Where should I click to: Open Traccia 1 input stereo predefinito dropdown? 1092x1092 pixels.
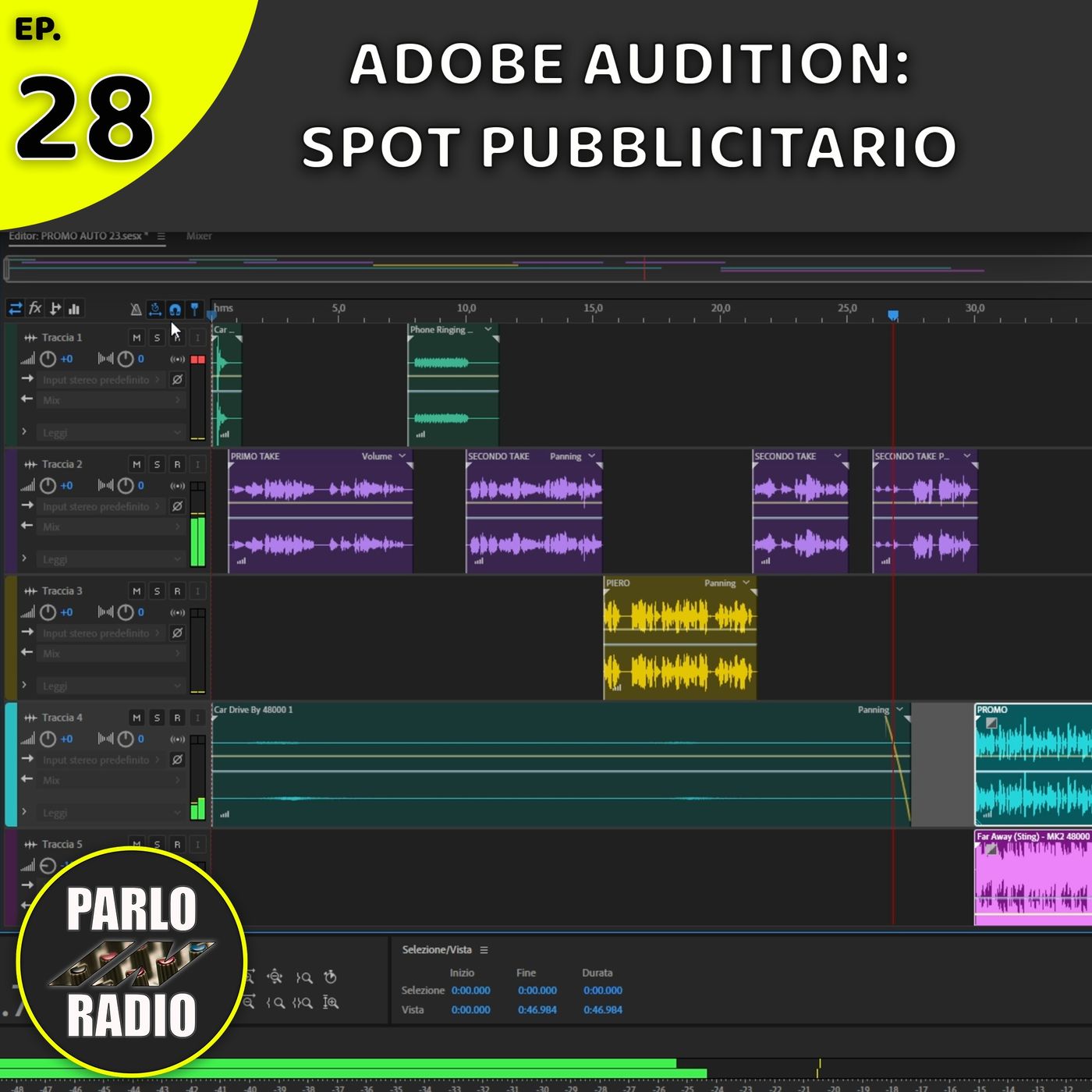tap(101, 380)
